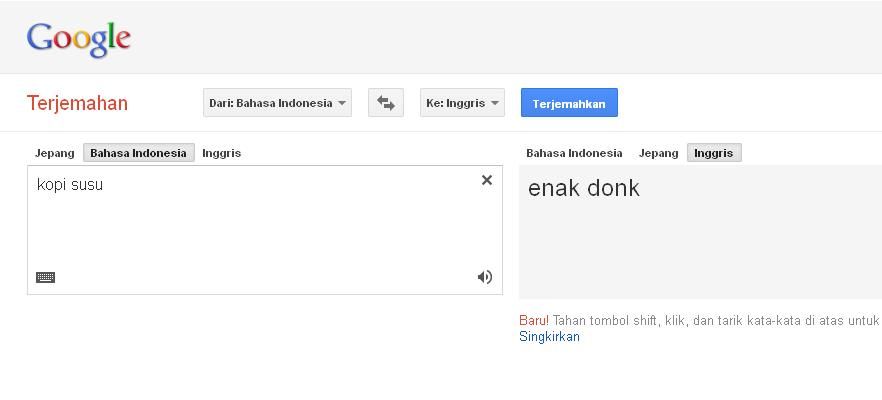This screenshot has height=400, width=882.
Task: Choose Jepang as target language
Action: pyautogui.click(x=658, y=153)
